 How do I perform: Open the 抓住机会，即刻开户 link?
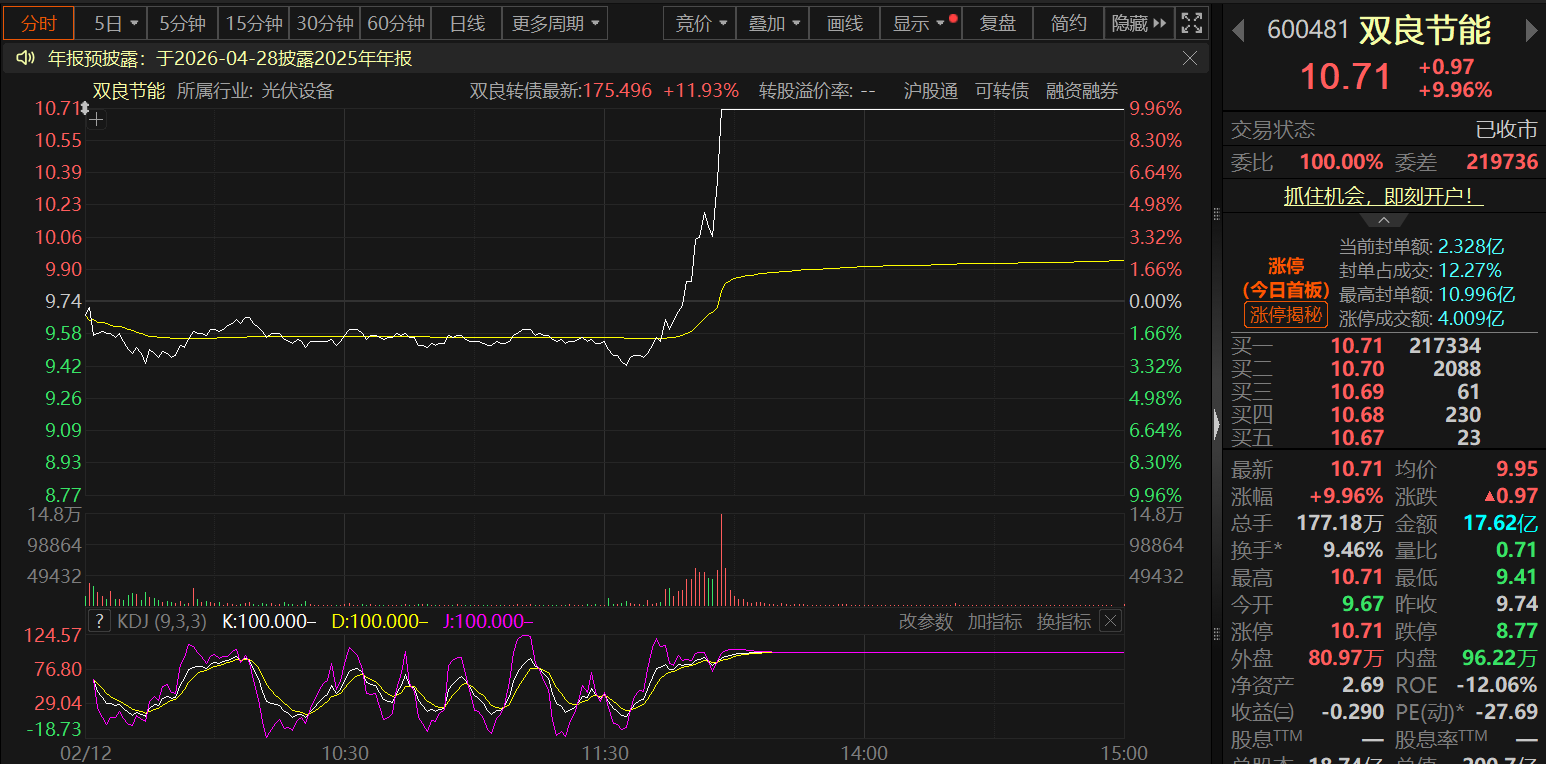click(x=1383, y=196)
